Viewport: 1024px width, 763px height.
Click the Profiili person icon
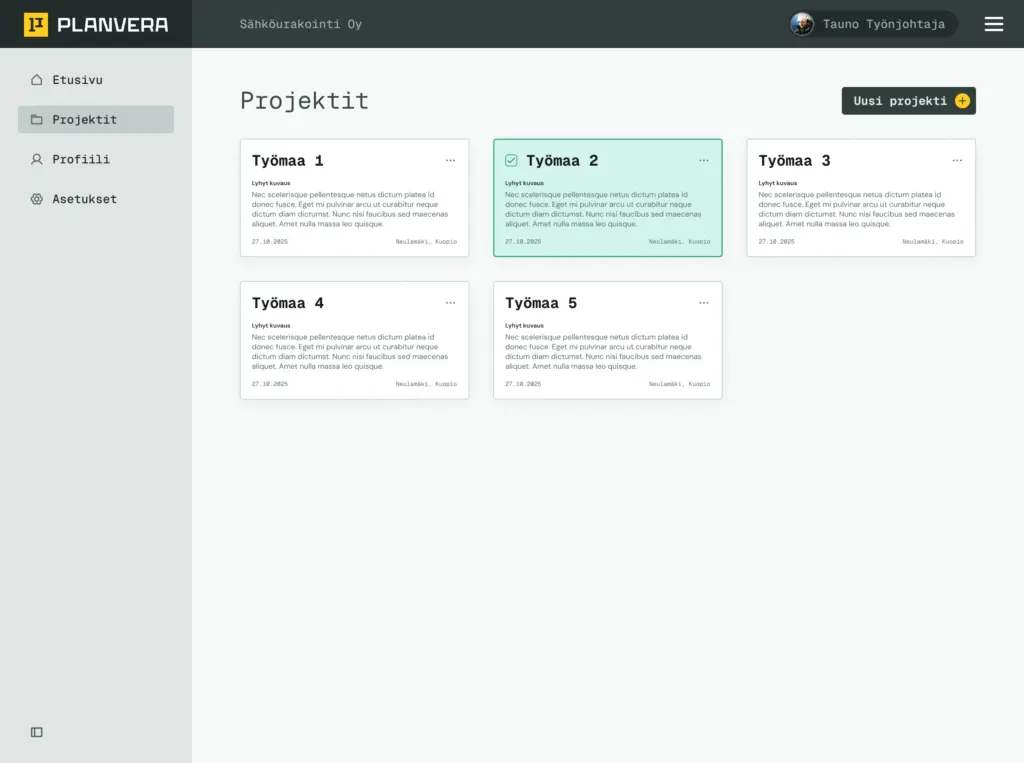coord(37,159)
